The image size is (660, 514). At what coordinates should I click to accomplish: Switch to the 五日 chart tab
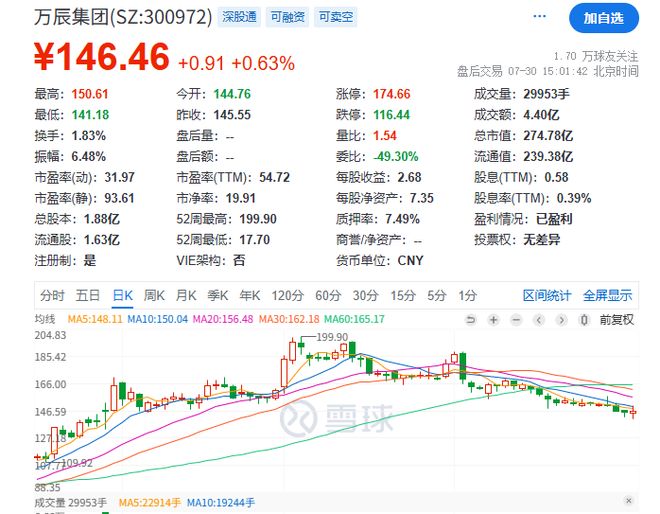tap(88, 296)
